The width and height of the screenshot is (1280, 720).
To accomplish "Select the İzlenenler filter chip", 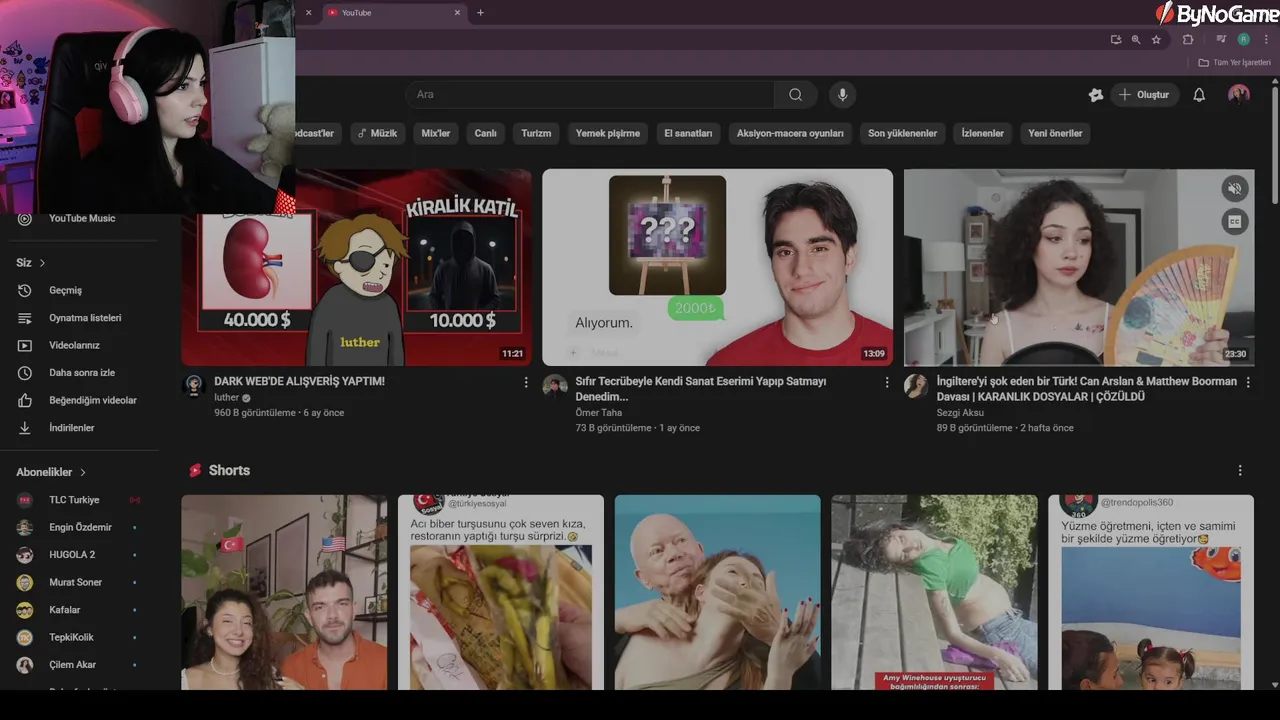I will [982, 133].
